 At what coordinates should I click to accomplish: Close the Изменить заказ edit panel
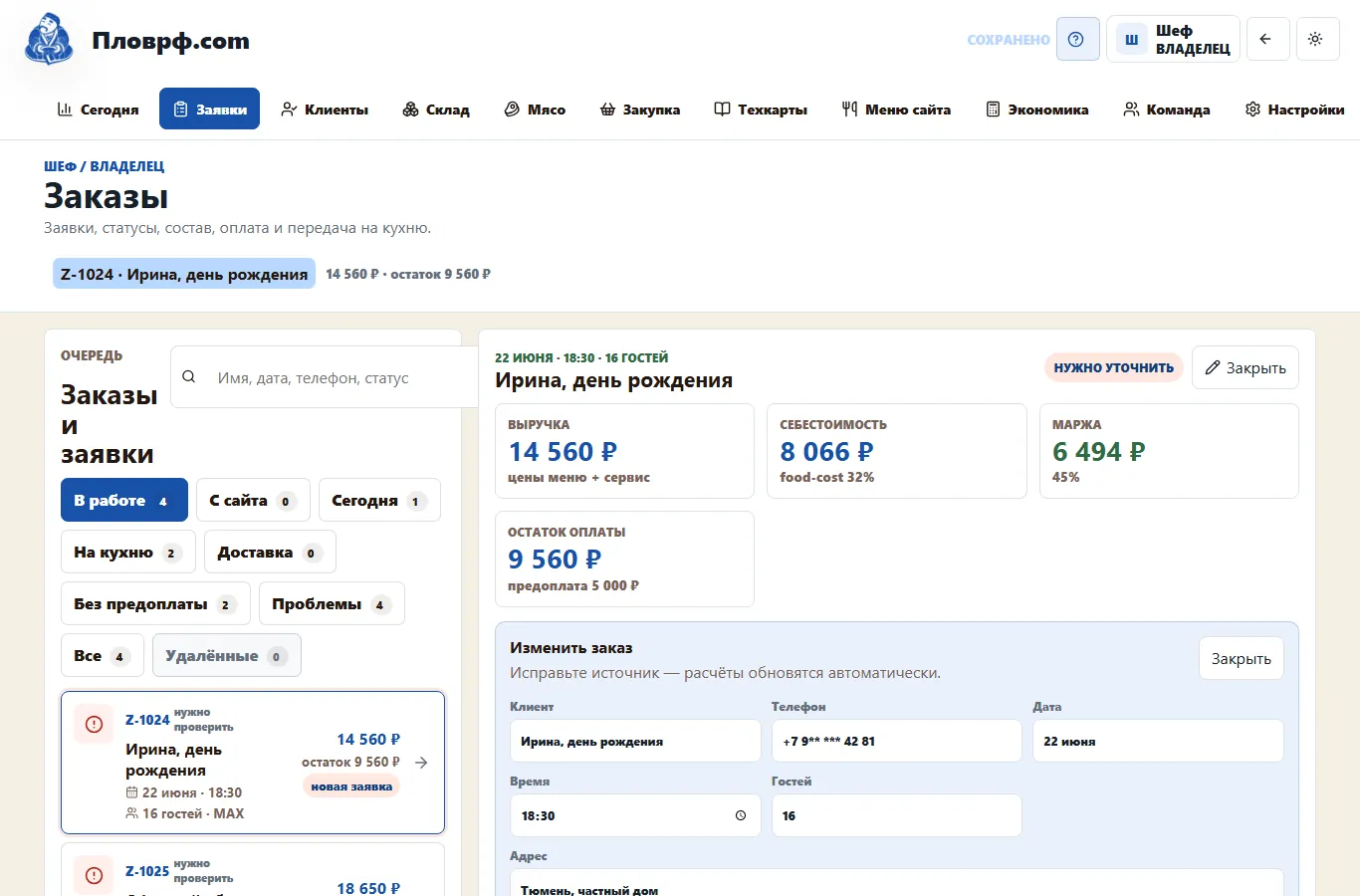click(x=1241, y=659)
